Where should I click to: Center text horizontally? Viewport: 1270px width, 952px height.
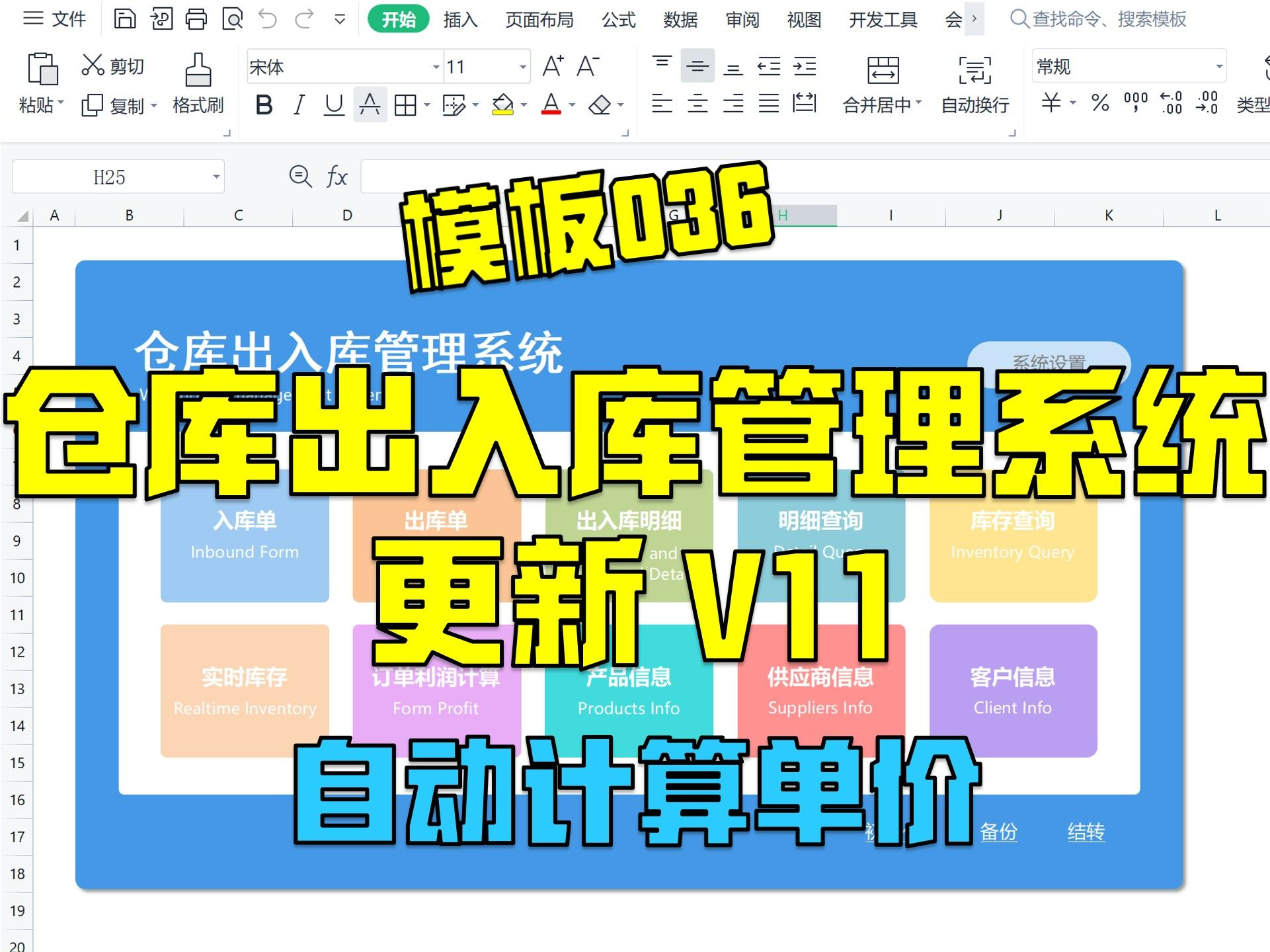[x=697, y=103]
